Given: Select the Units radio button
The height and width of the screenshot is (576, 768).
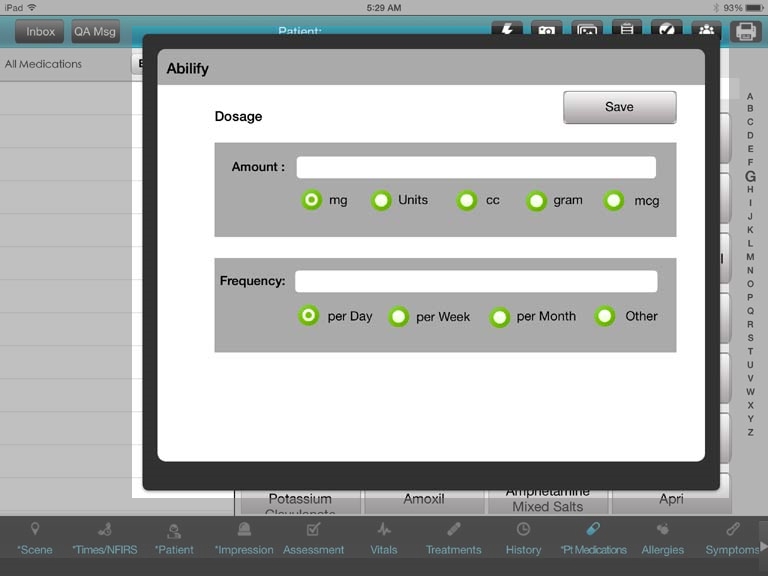Looking at the screenshot, I should click(381, 200).
